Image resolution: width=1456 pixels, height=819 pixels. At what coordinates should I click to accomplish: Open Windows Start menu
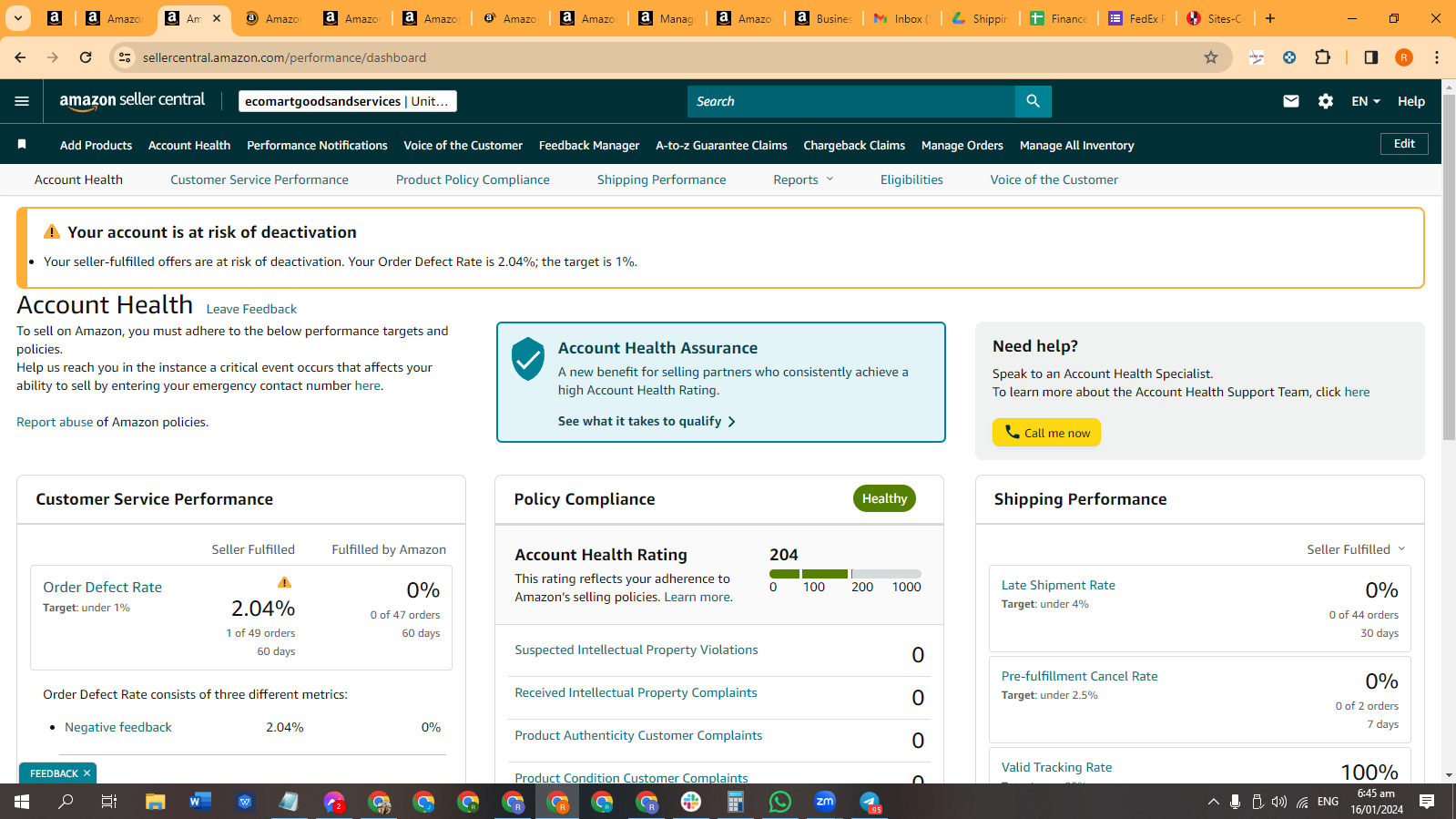22,802
